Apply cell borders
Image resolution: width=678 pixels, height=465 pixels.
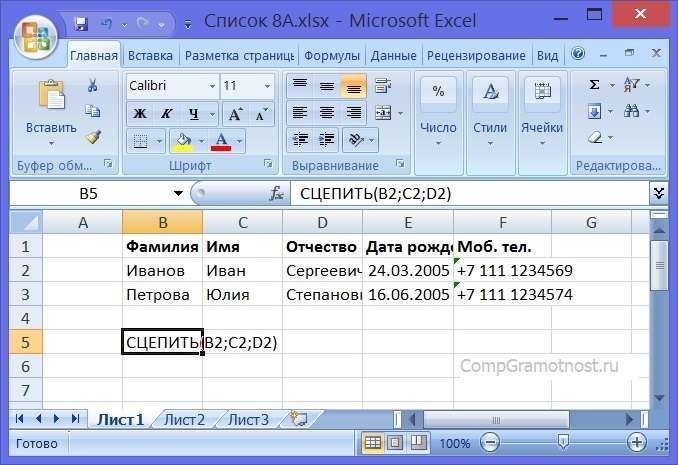point(141,141)
